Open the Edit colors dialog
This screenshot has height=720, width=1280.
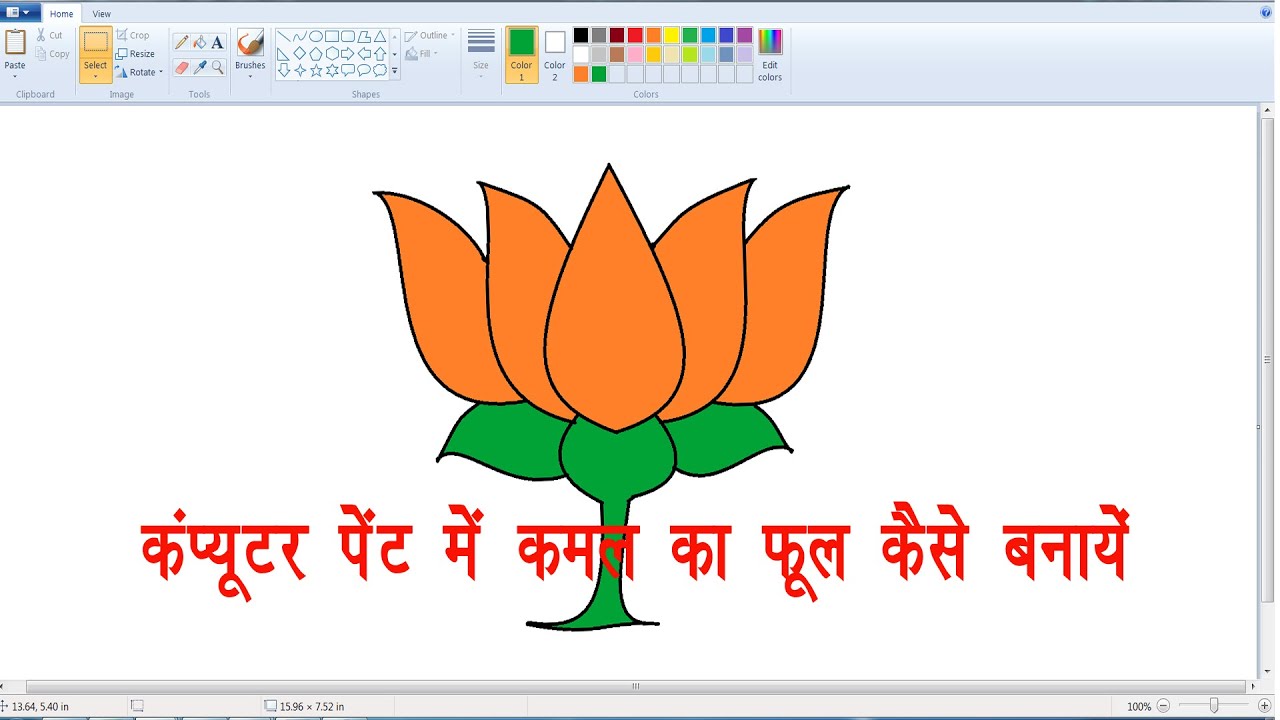coord(770,55)
